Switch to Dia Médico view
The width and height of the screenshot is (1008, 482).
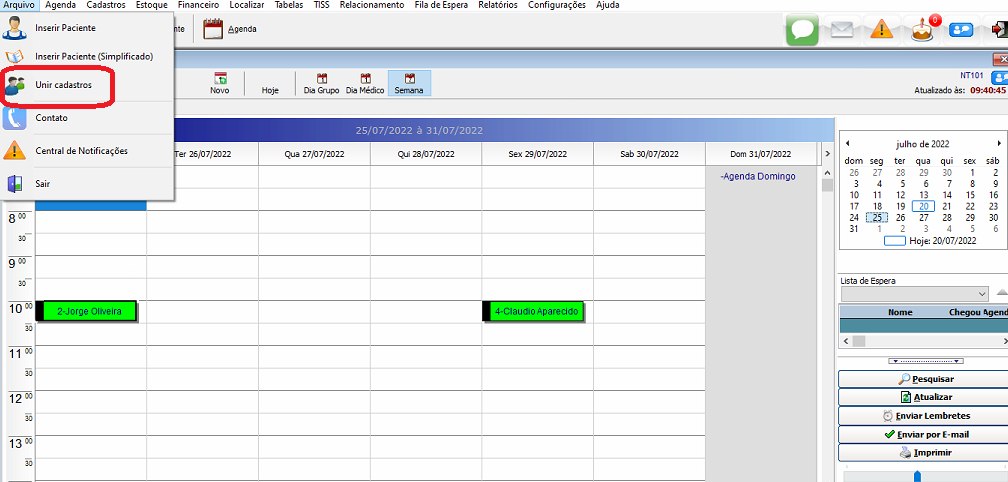tap(365, 83)
